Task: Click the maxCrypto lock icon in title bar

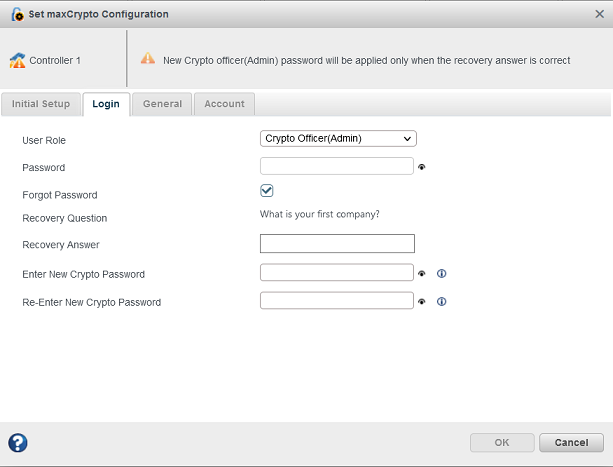Action: tap(17, 15)
